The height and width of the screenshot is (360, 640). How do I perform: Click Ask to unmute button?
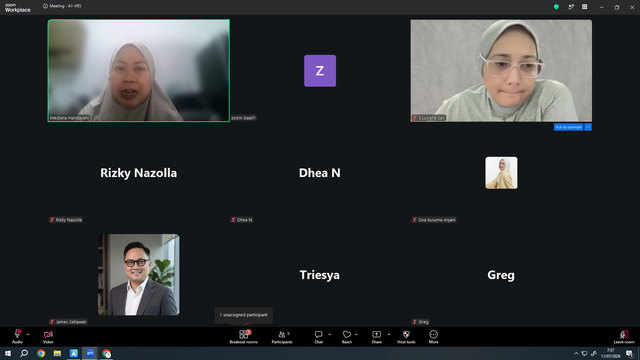click(568, 127)
